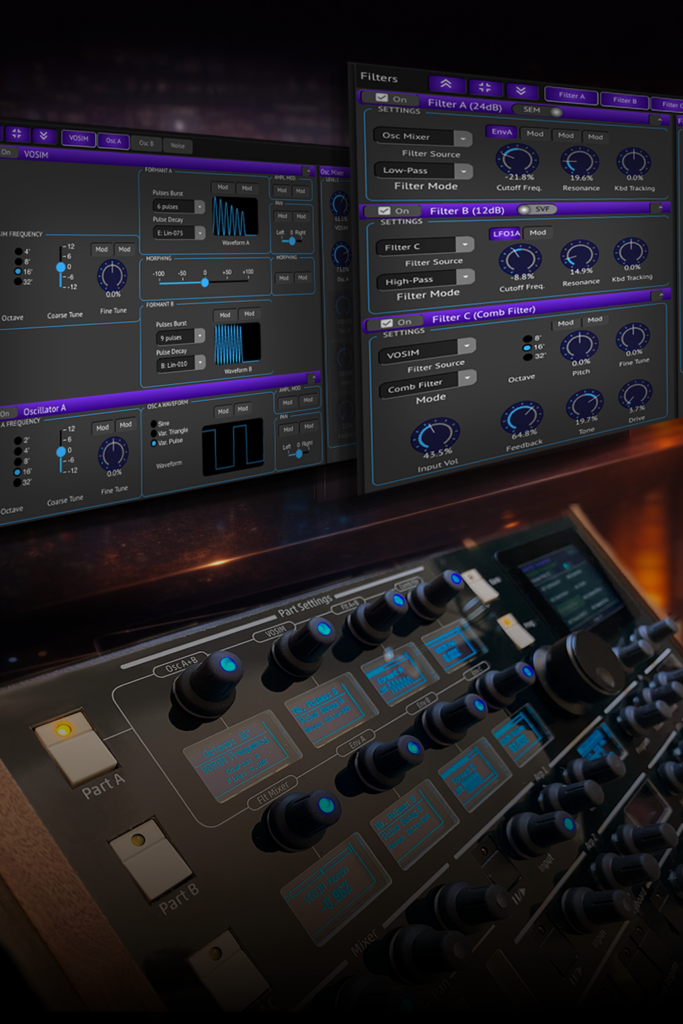
Task: Click the Input Vol knob in Filter C
Action: pyautogui.click(x=435, y=435)
